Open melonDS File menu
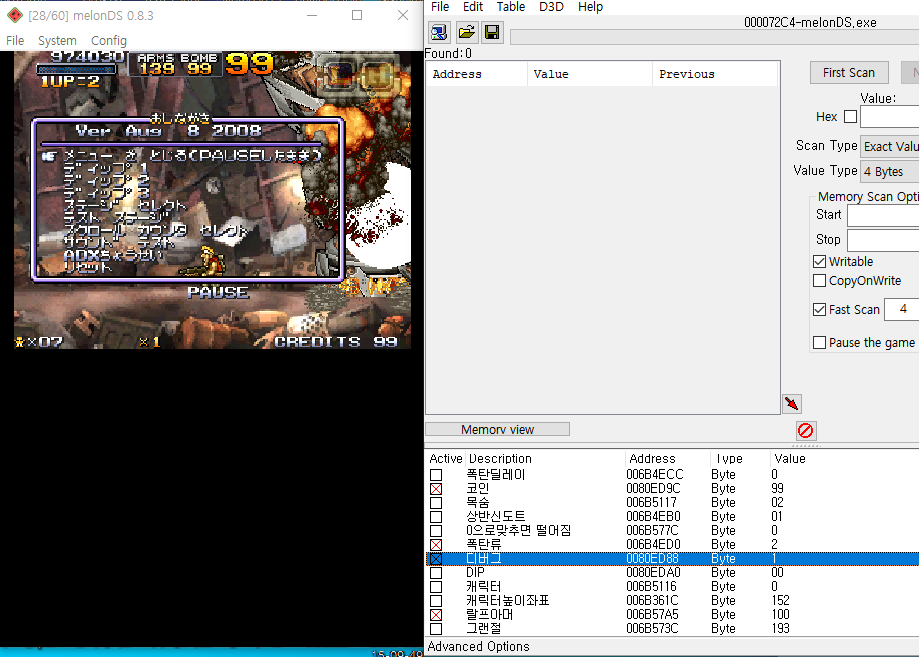Viewport: 919px width, 657px height. click(15, 40)
